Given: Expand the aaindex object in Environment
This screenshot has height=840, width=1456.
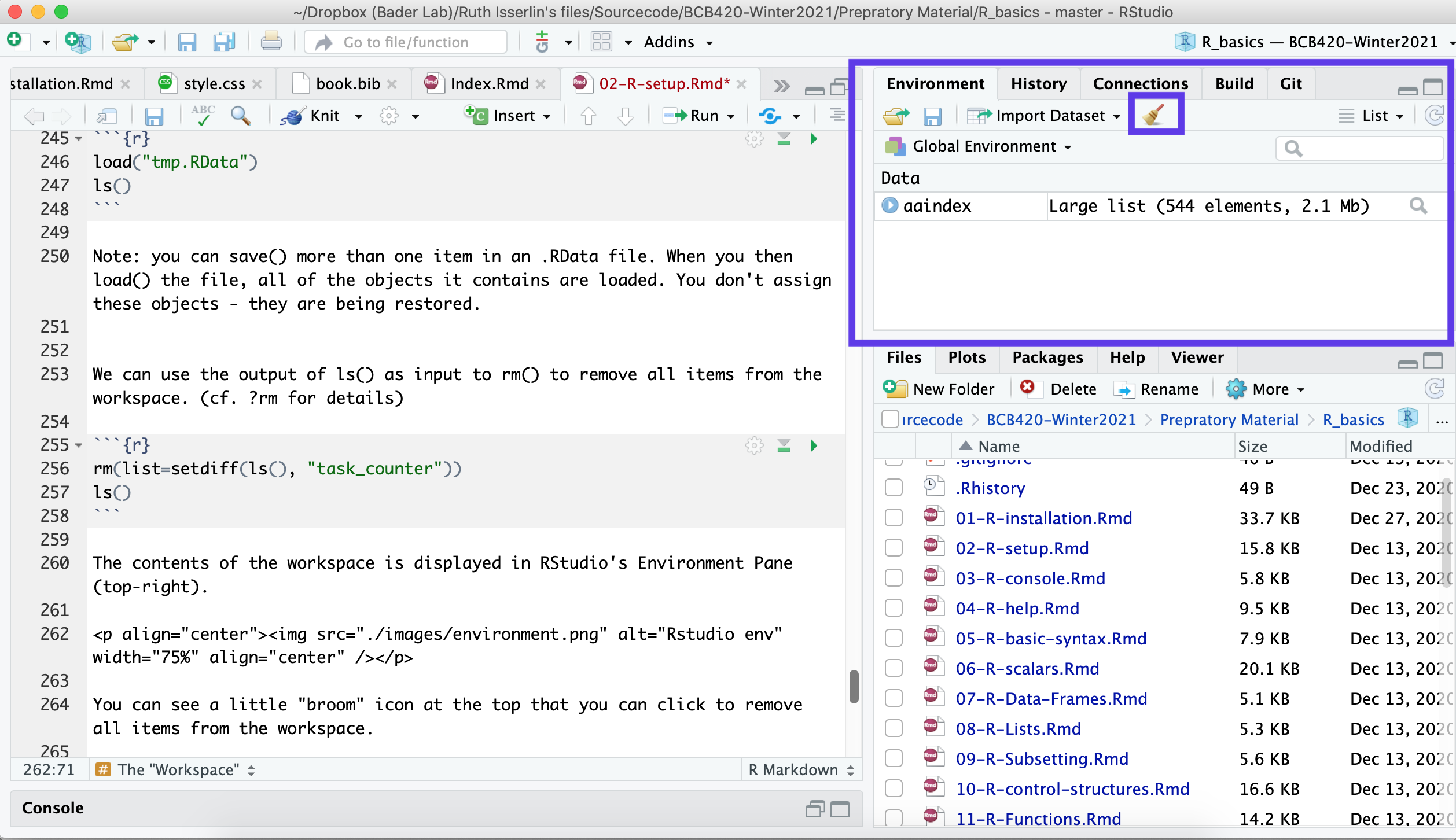Looking at the screenshot, I should click(889, 205).
